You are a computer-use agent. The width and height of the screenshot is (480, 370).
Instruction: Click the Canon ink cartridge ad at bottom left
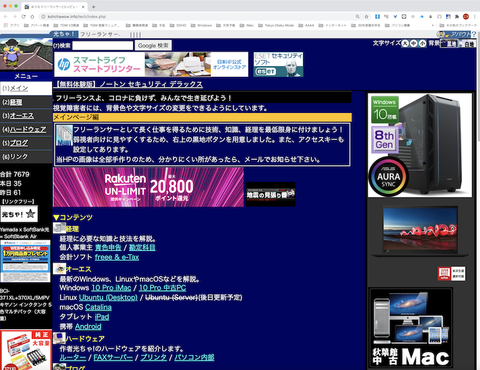pos(26,350)
